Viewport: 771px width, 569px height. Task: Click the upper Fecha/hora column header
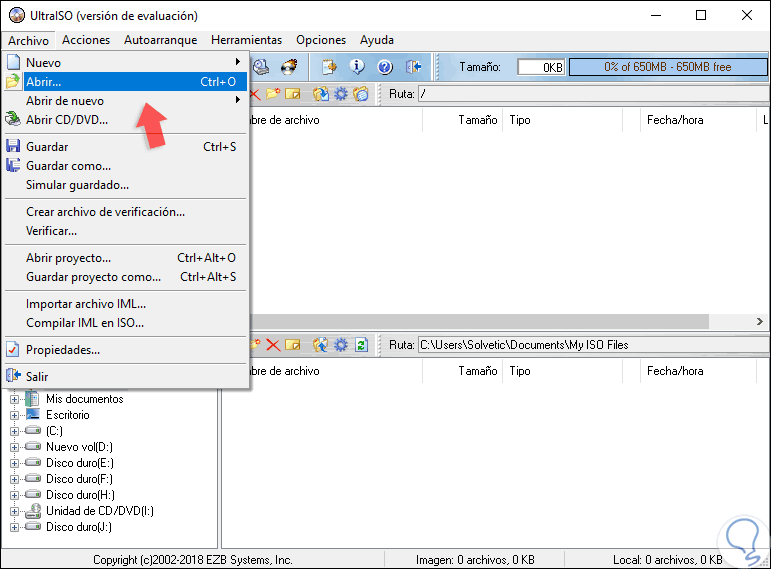pyautogui.click(x=698, y=120)
